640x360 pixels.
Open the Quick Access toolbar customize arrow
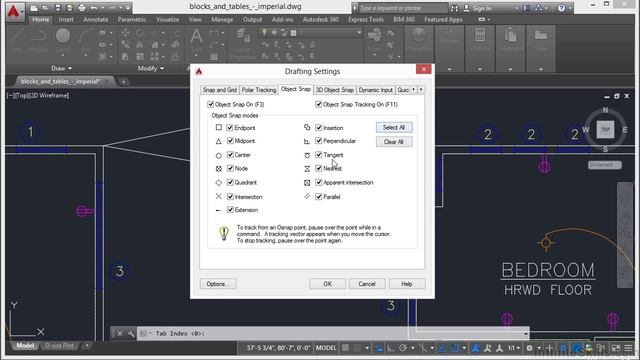128,8
